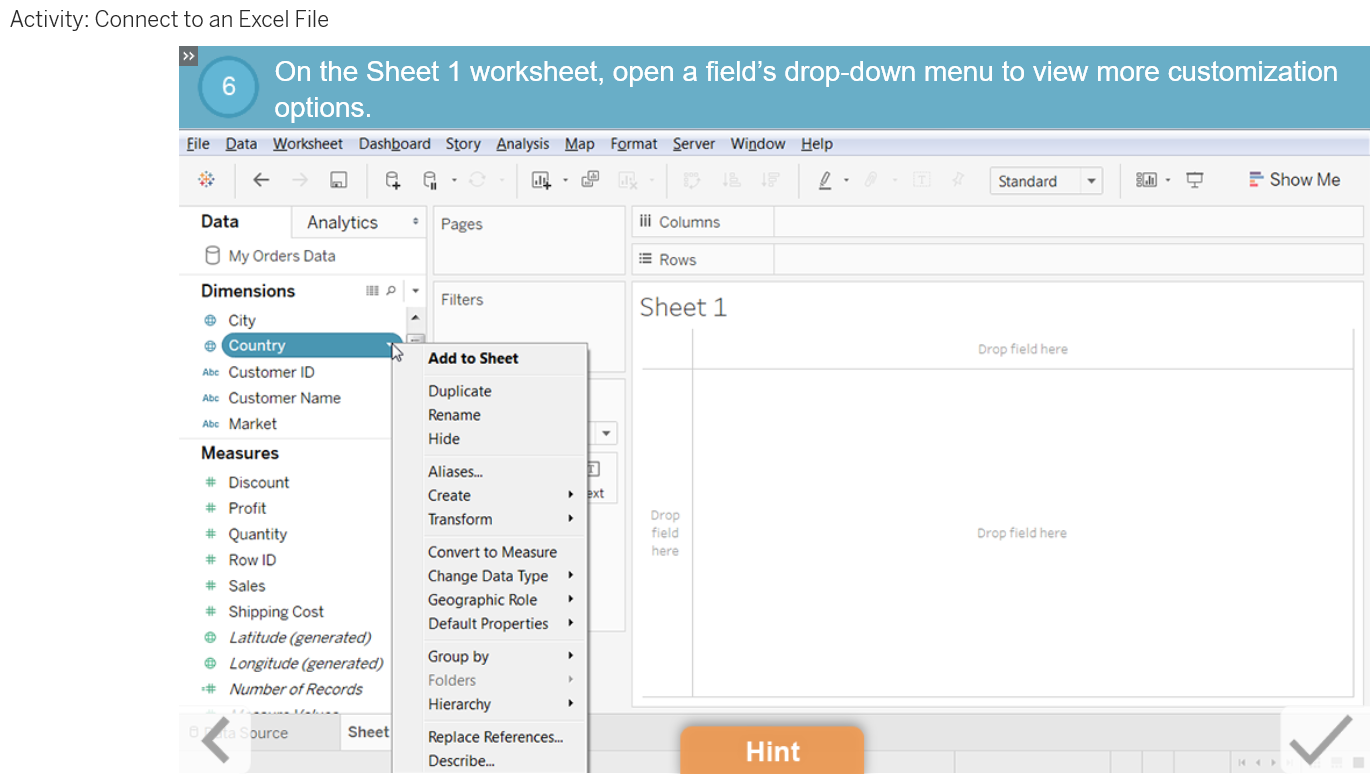The image size is (1370, 775).
Task: Click the checkmark complete icon
Action: (x=1321, y=741)
